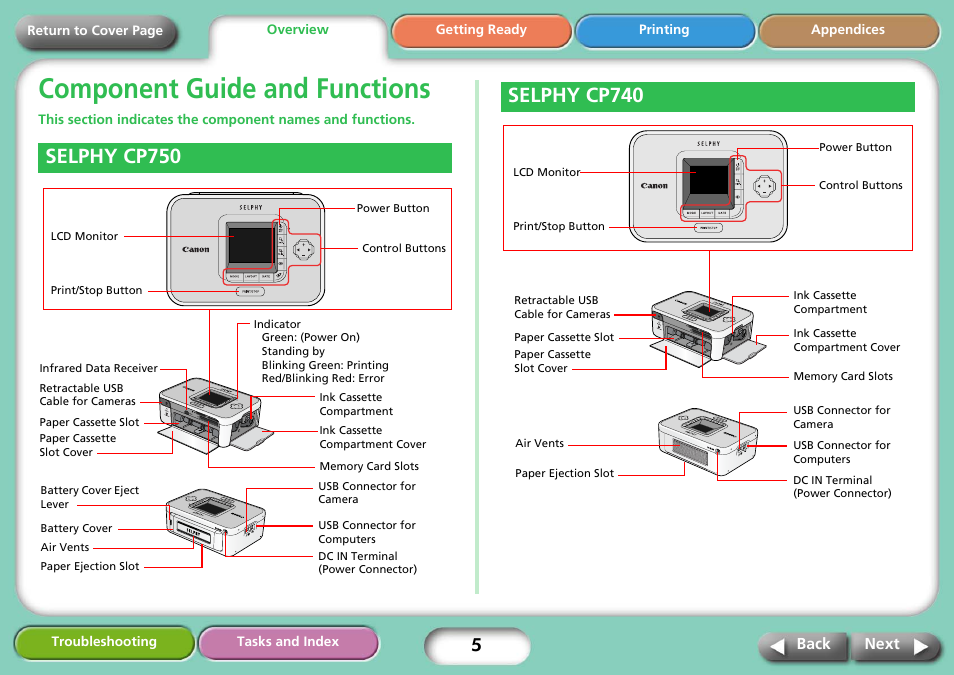Click 'Battery Cover Eject Lever' label
954x675 pixels.
coord(89,497)
